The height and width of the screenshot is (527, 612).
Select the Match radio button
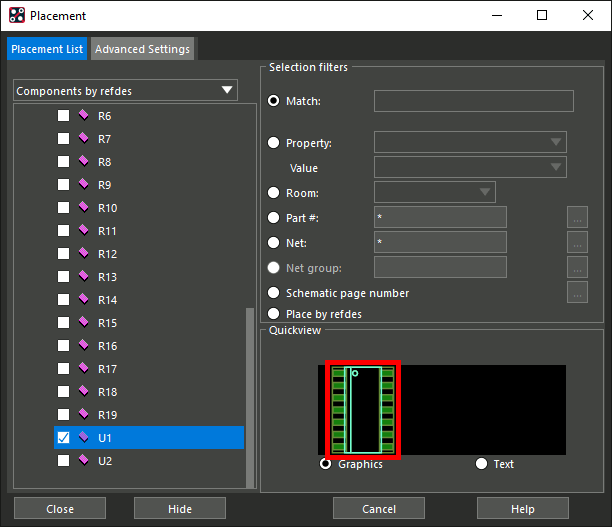pos(273,101)
